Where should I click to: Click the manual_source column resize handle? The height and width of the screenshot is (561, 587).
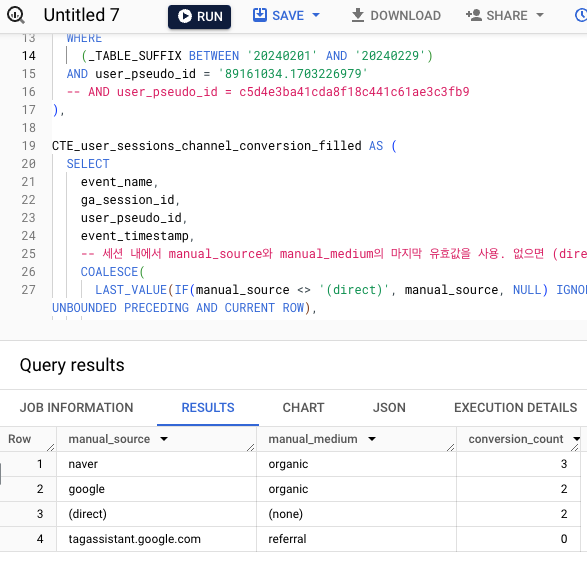(x=250, y=447)
